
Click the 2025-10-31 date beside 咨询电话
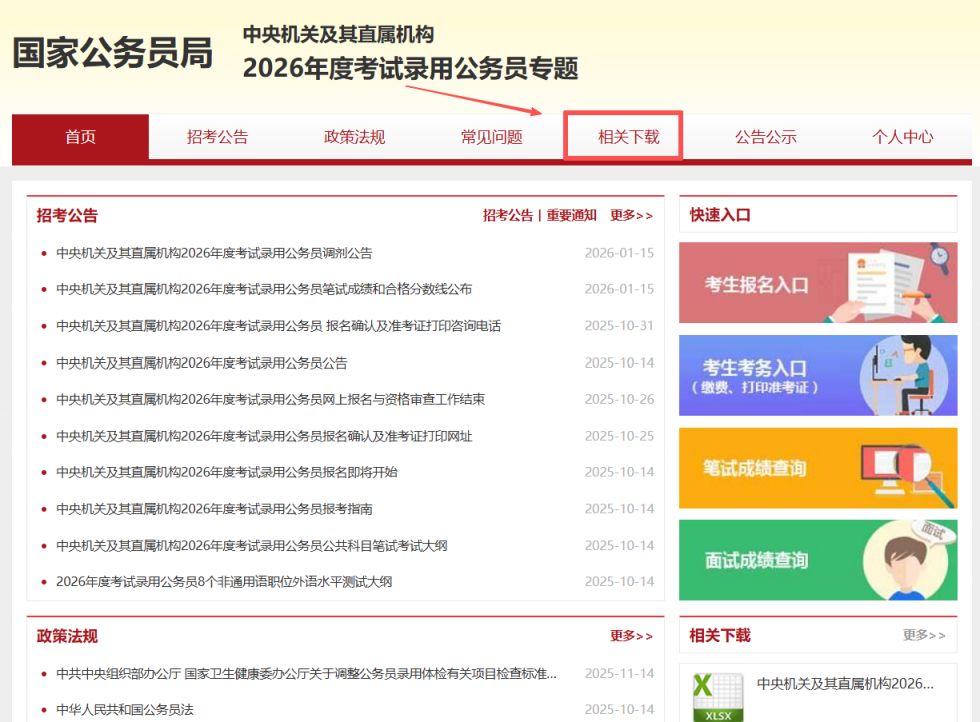click(x=619, y=326)
